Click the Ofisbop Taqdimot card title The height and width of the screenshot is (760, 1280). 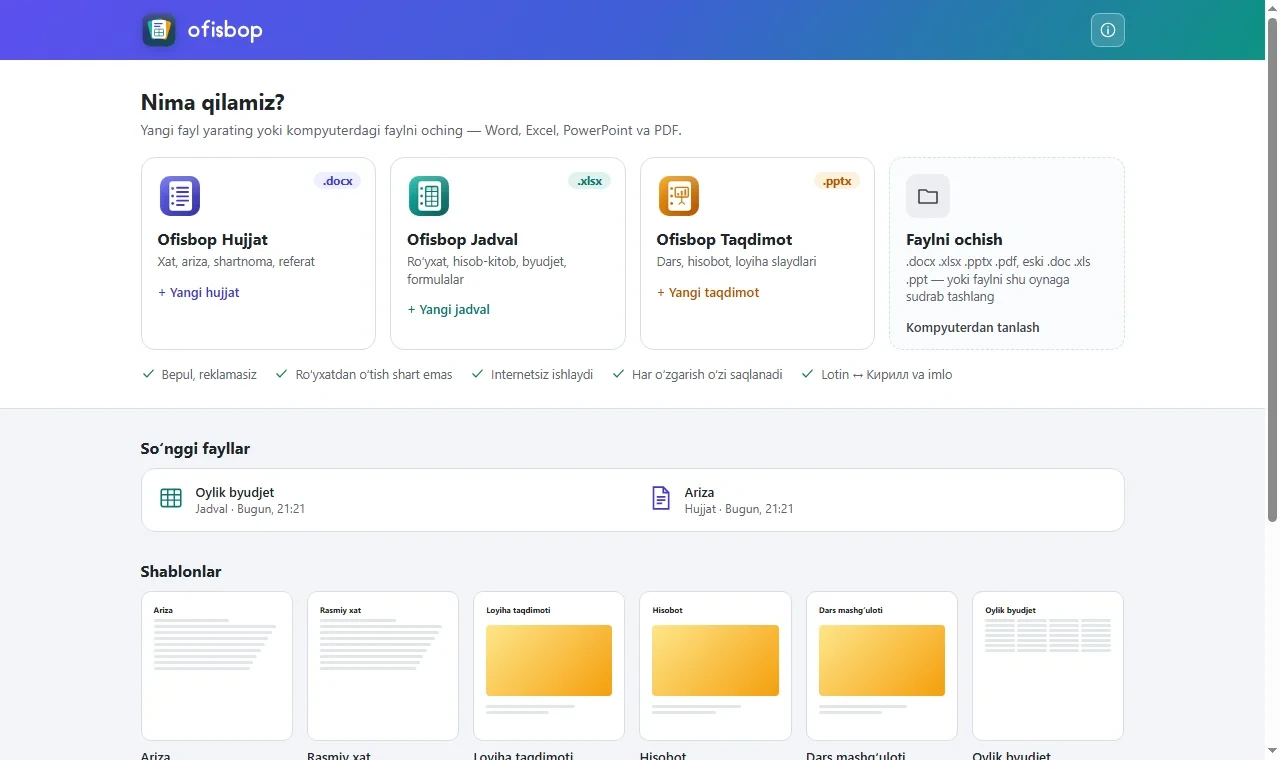[x=724, y=240]
